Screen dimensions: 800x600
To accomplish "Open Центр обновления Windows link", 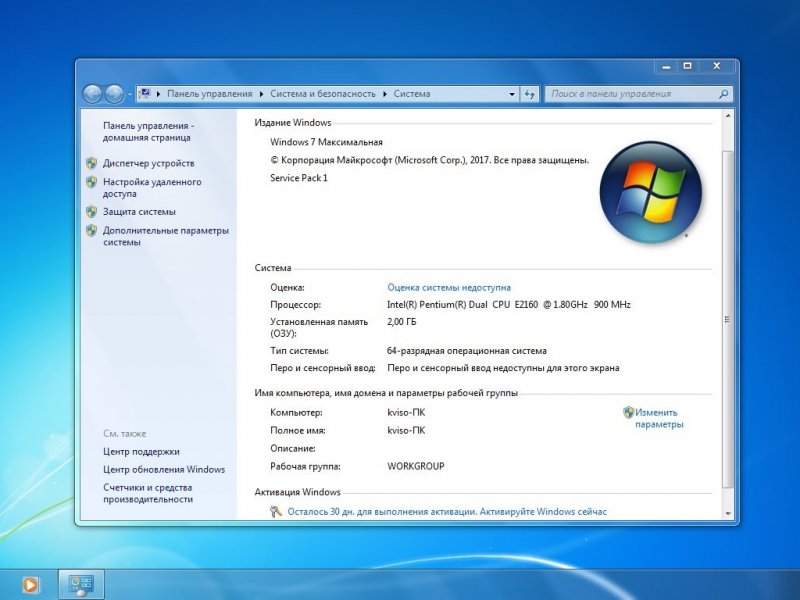I will click(164, 469).
